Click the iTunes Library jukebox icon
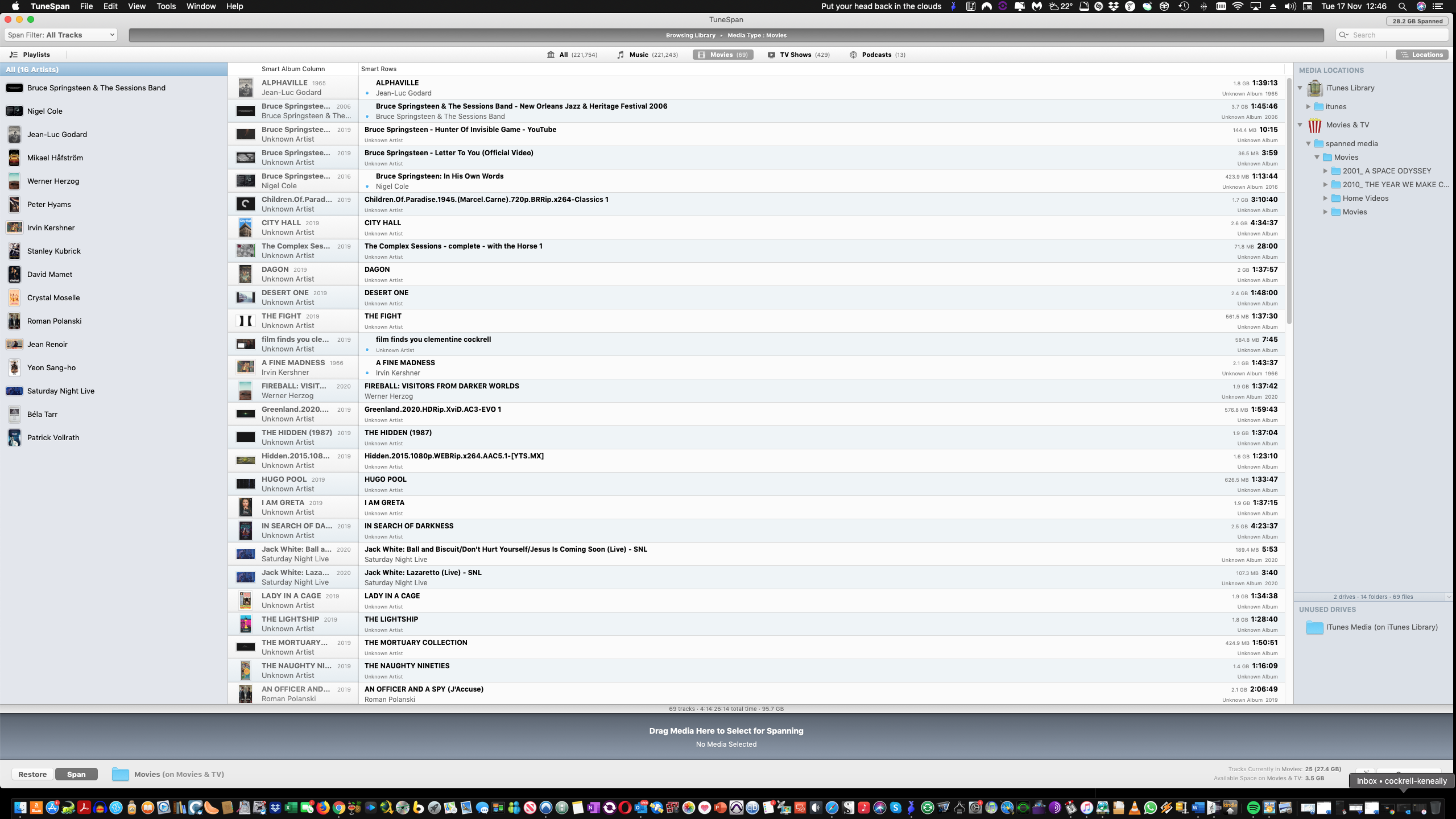1456x819 pixels. point(1314,88)
